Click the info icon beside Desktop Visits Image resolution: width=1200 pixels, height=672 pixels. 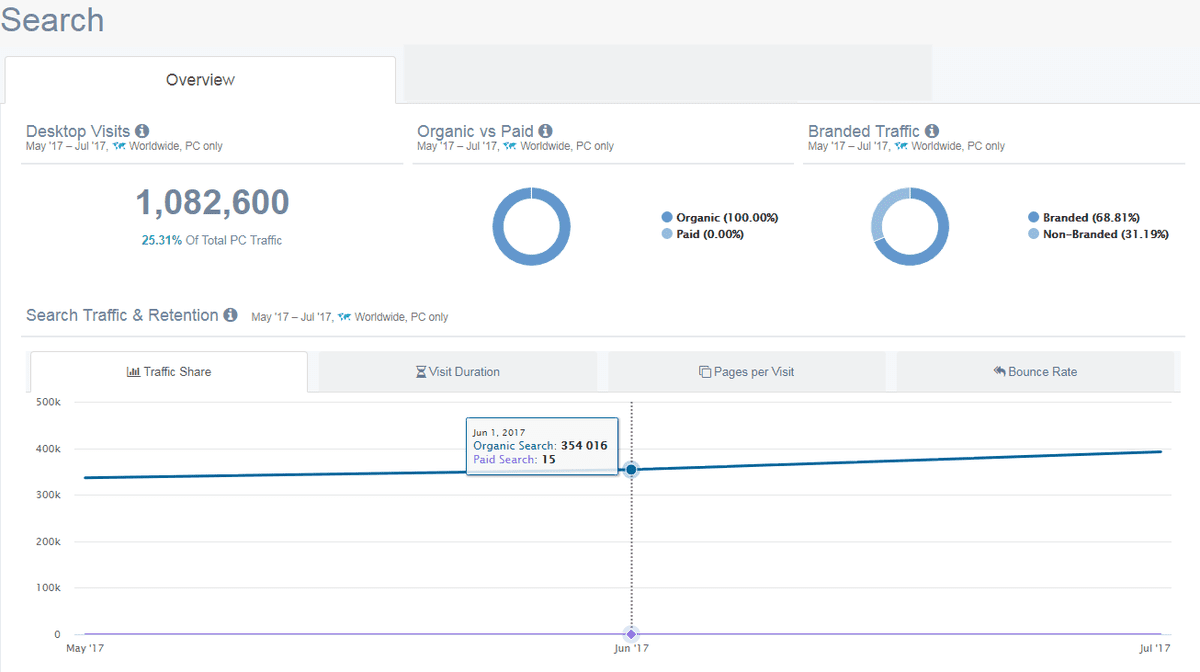coord(142,131)
